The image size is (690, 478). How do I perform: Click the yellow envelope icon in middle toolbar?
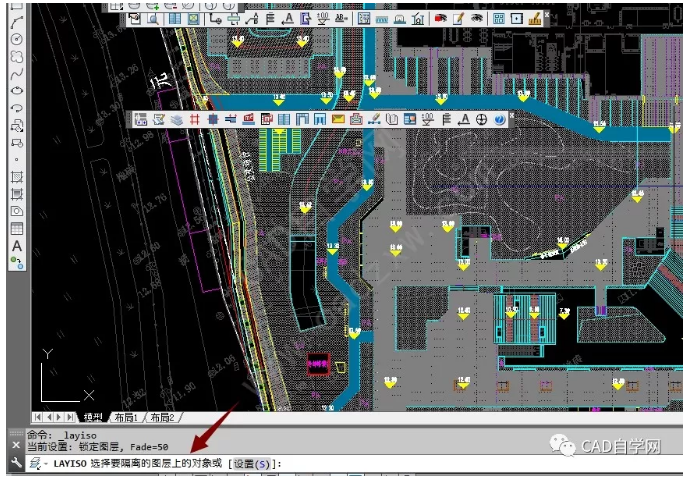pos(338,120)
